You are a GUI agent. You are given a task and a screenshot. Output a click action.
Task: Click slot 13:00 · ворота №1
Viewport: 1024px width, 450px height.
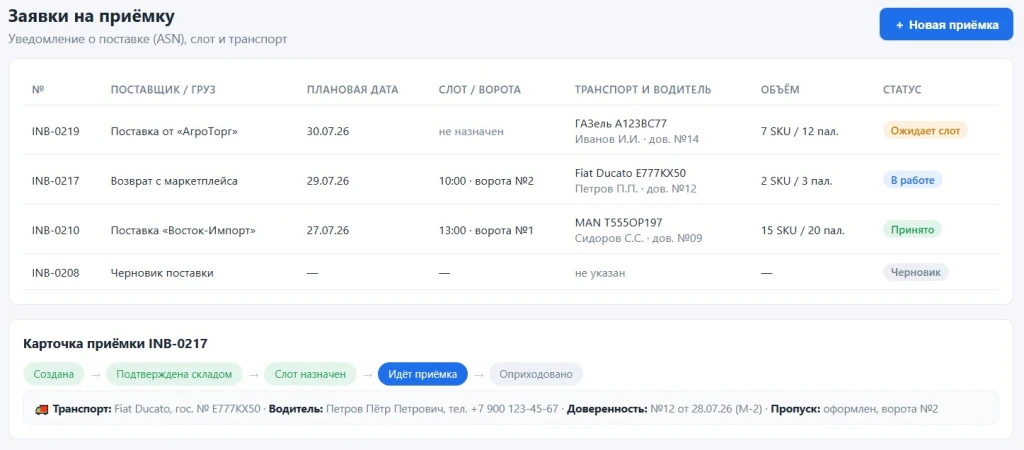pyautogui.click(x=486, y=231)
